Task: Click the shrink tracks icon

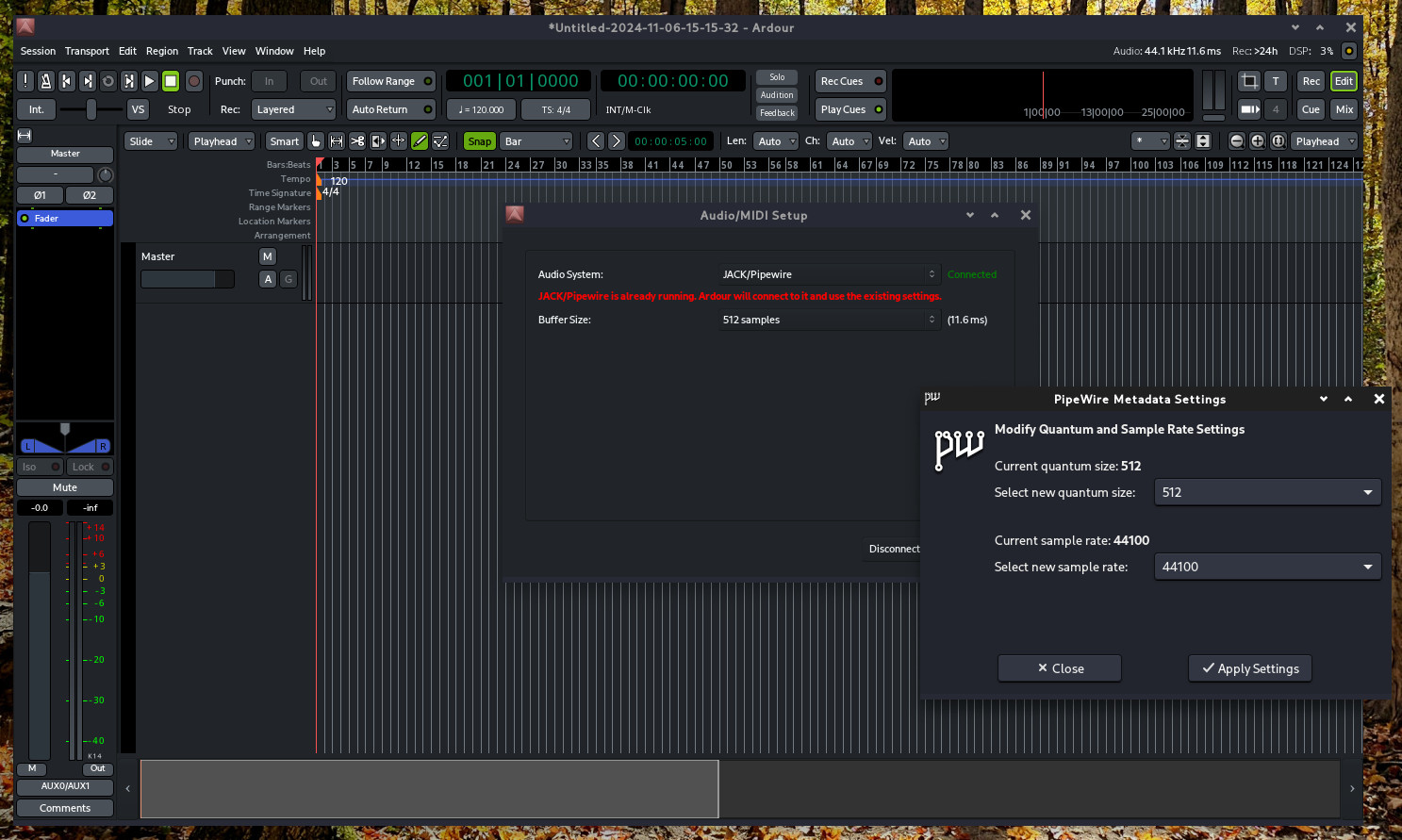Action: tap(1182, 141)
